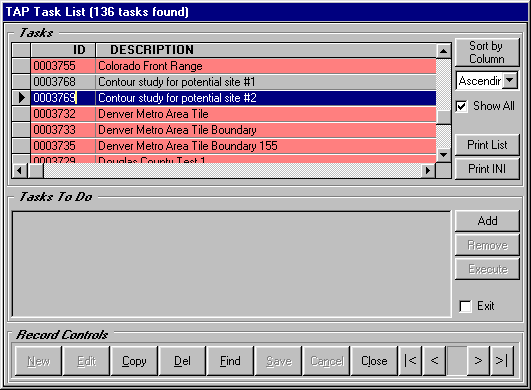Image resolution: width=531 pixels, height=390 pixels.
Task: Click row selector for ID 0003732
Action: 21,114
